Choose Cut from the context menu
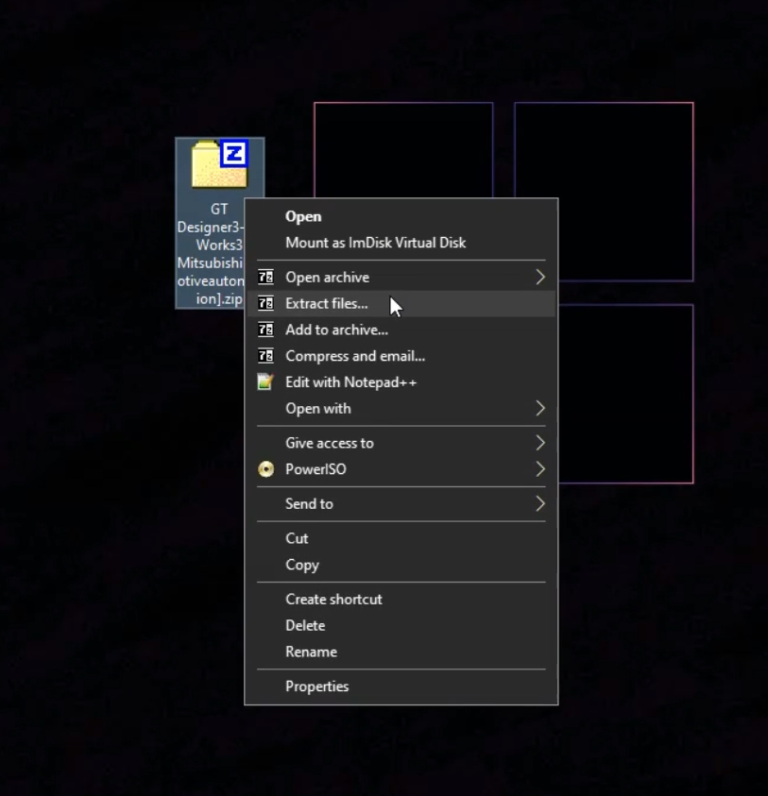Image resolution: width=768 pixels, height=796 pixels. click(x=297, y=538)
